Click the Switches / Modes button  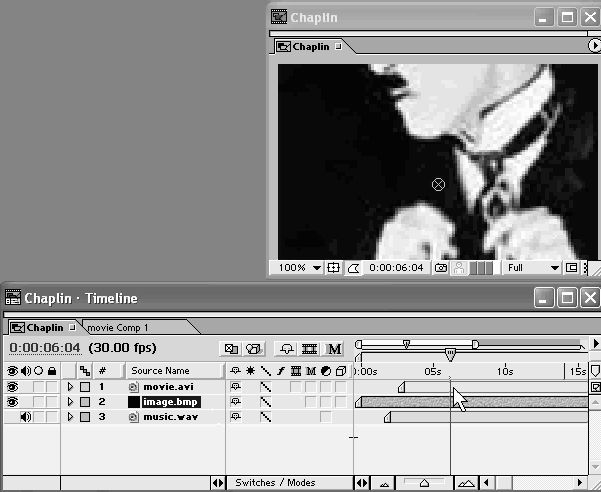[x=275, y=483]
